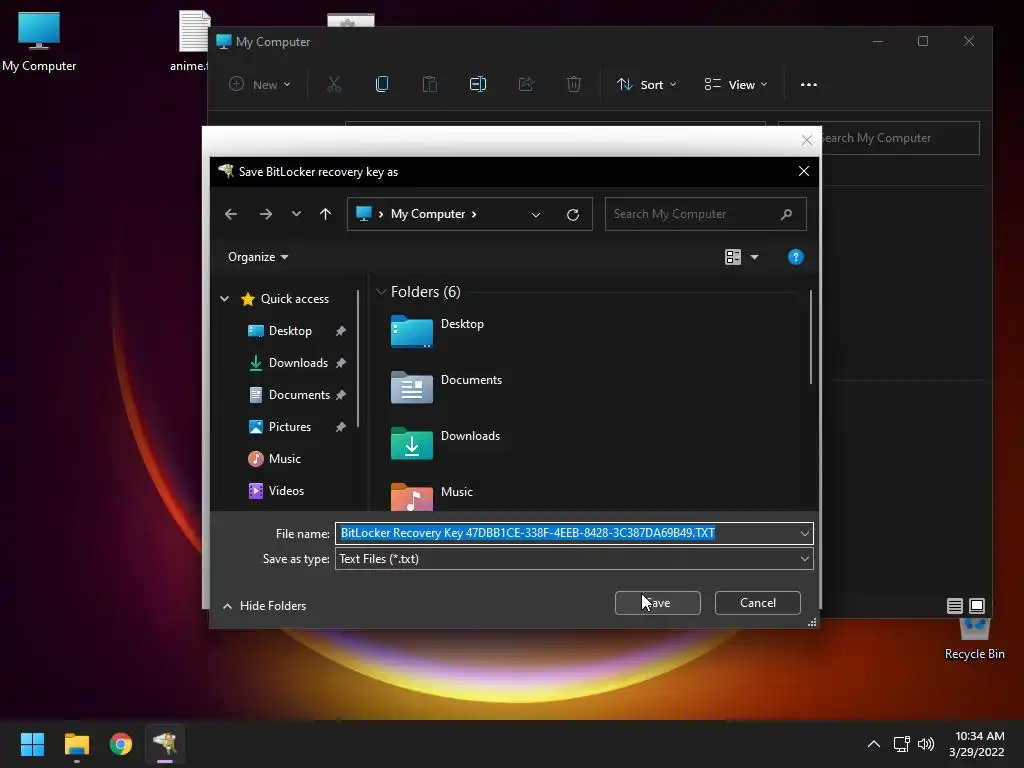Open the Save as type combo box
The image size is (1024, 768).
coord(574,559)
